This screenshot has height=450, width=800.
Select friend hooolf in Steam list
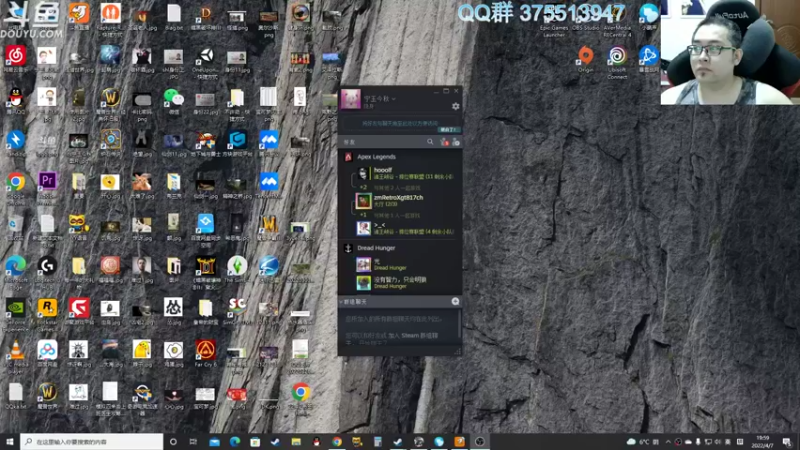[406, 173]
